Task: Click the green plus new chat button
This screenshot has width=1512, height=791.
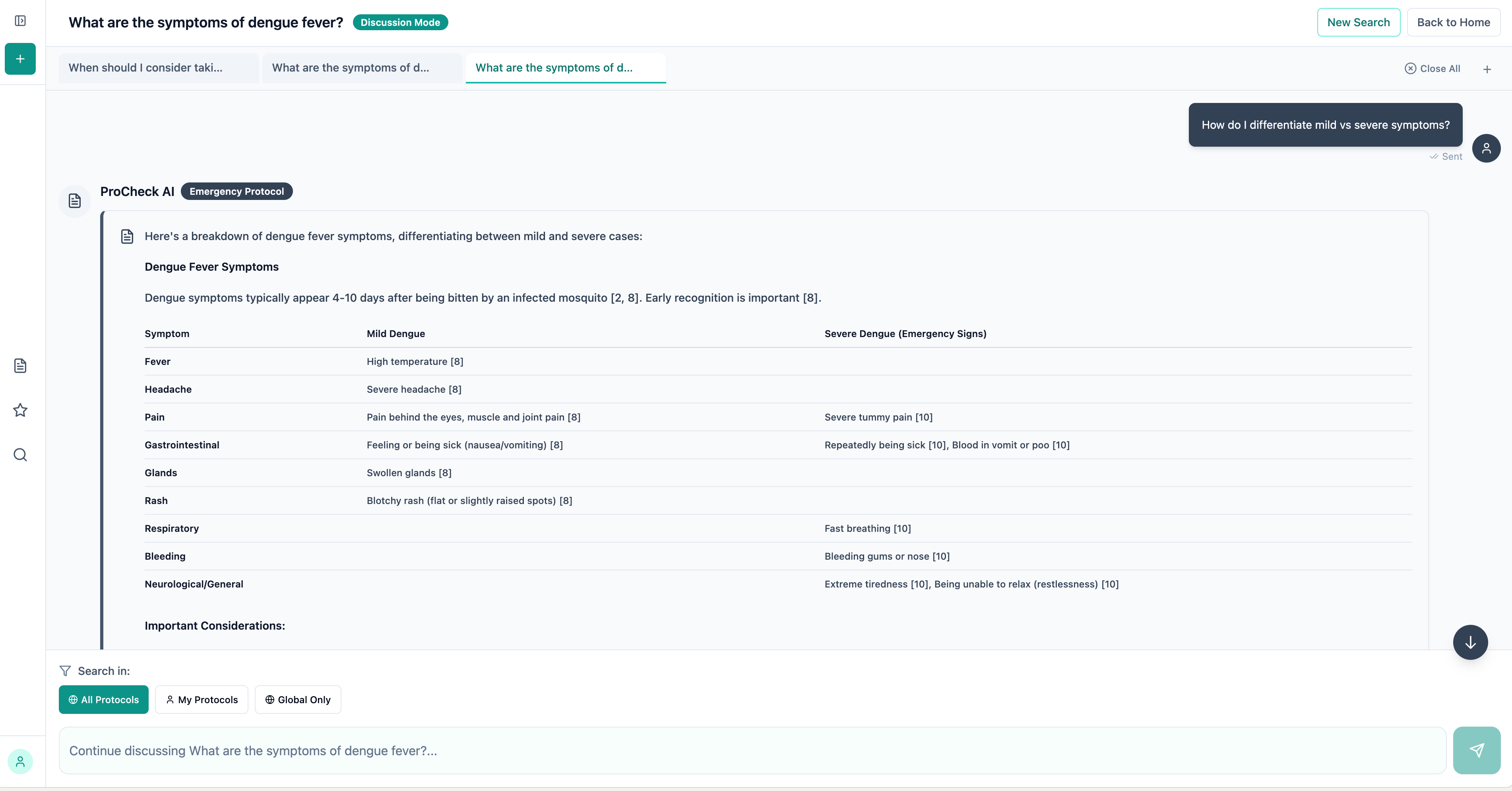Action: coord(20,59)
